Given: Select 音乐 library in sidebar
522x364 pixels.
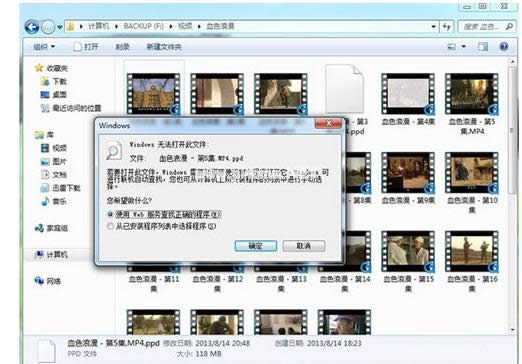Looking at the screenshot, I should tap(54, 201).
